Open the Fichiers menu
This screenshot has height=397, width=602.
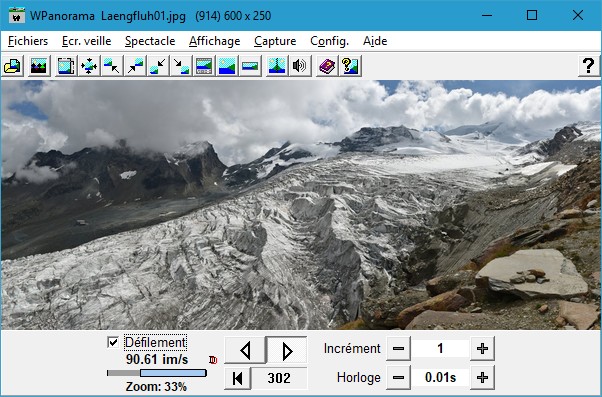pos(28,41)
